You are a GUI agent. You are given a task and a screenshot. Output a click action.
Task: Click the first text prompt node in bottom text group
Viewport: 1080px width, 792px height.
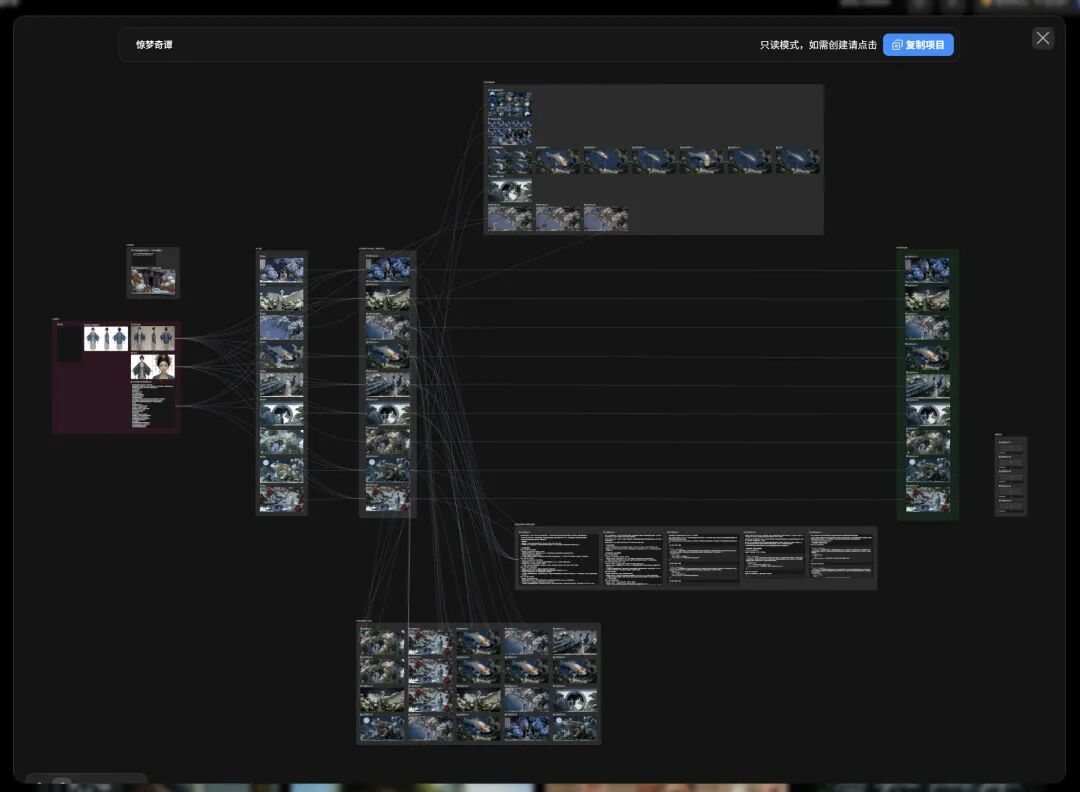pyautogui.click(x=558, y=558)
